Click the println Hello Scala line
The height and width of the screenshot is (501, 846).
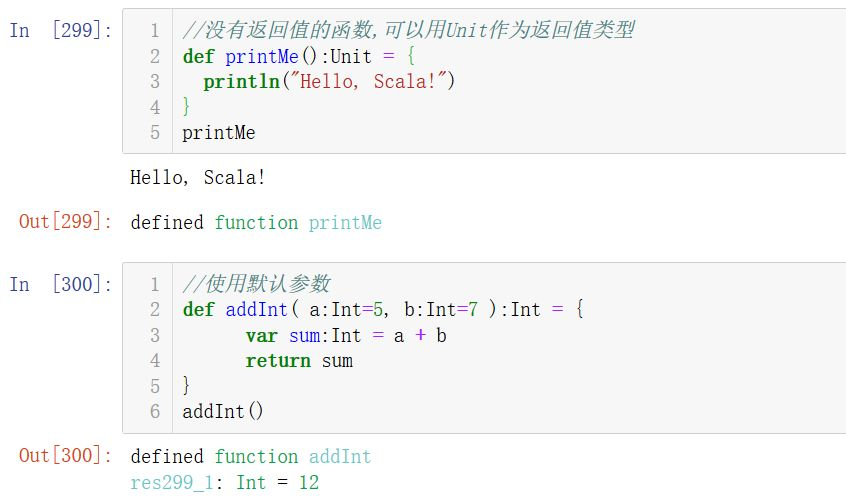point(329,81)
